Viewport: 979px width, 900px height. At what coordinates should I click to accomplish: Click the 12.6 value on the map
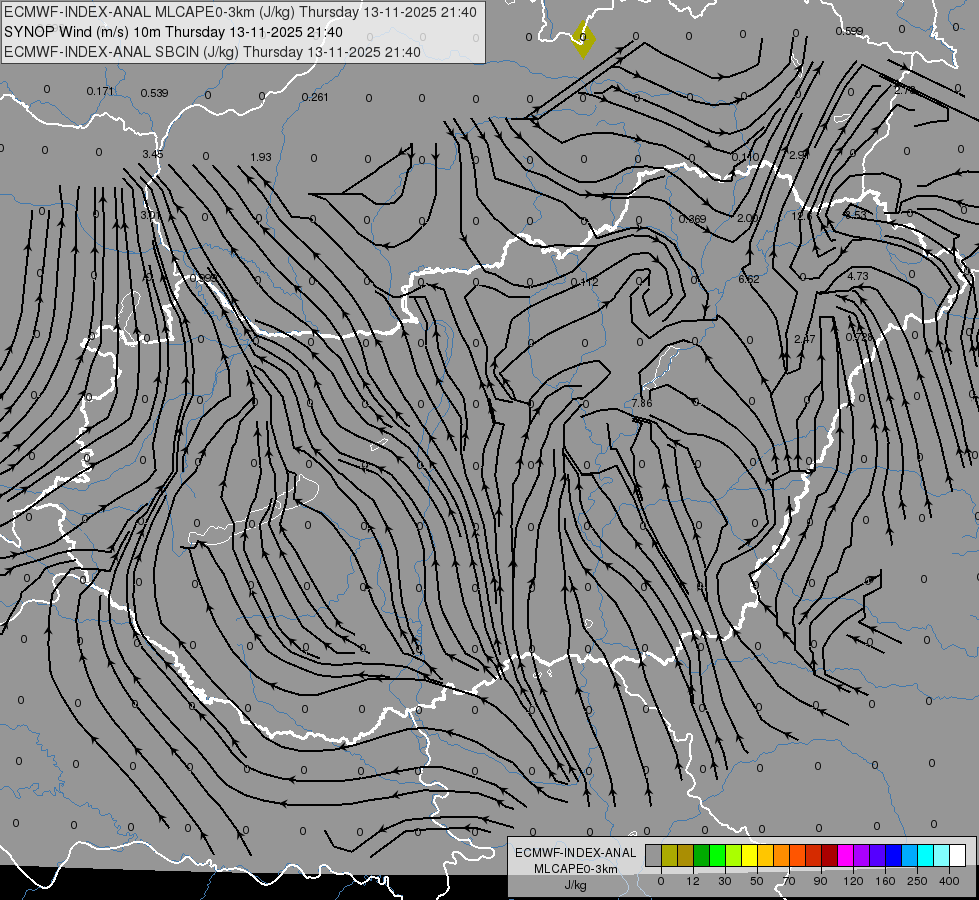tap(801, 216)
